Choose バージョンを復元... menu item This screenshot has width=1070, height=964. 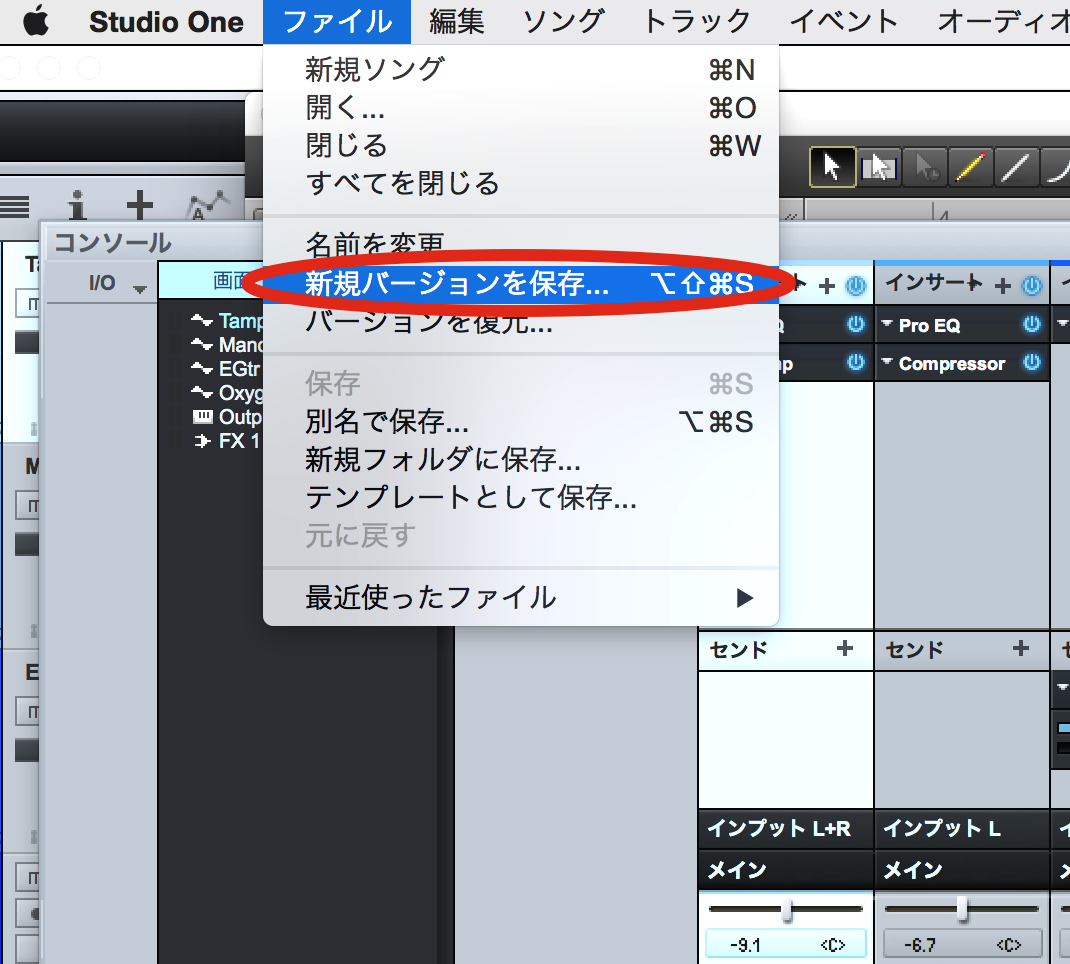point(521,321)
